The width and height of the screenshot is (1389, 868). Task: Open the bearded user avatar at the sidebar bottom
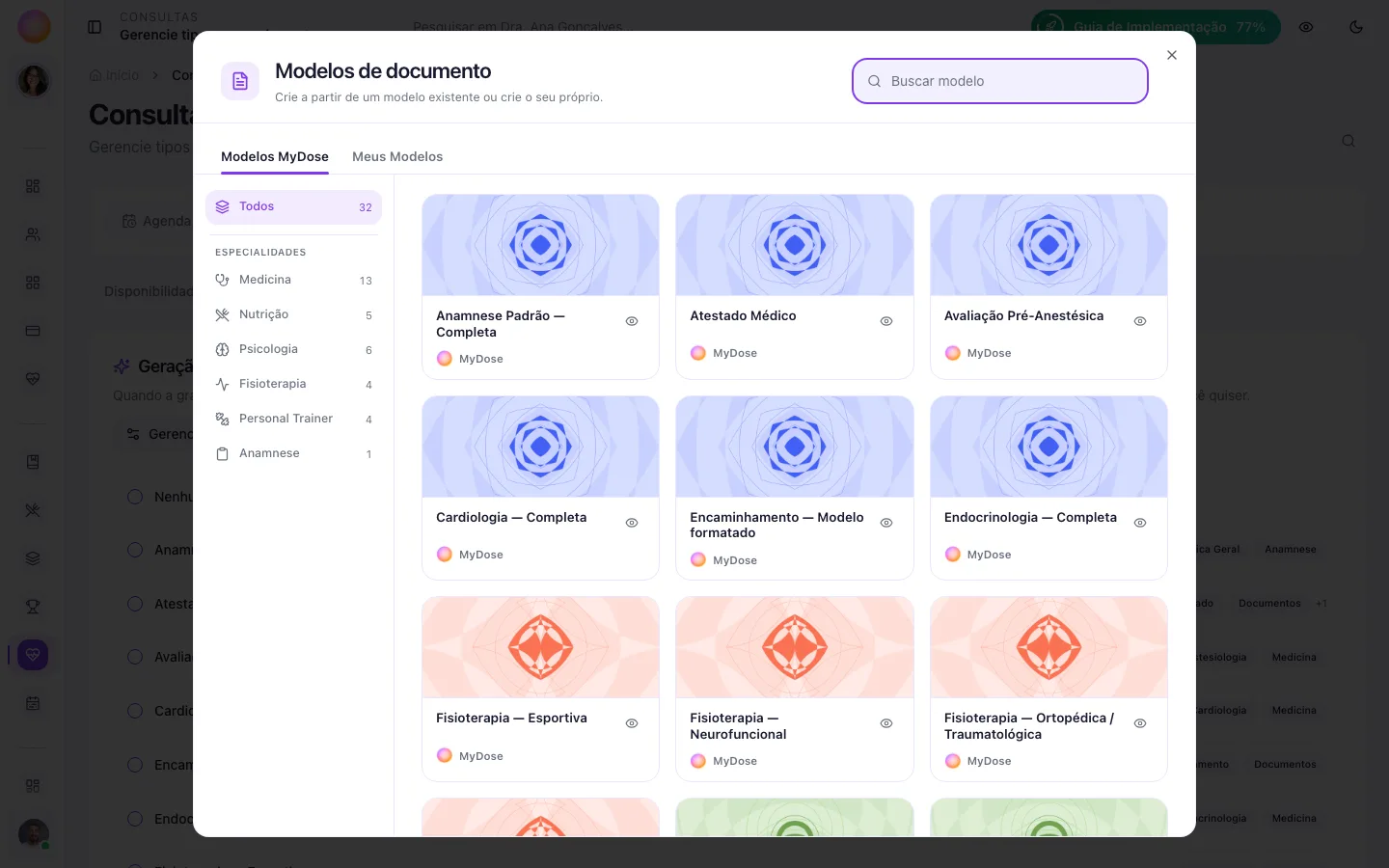coord(34,834)
